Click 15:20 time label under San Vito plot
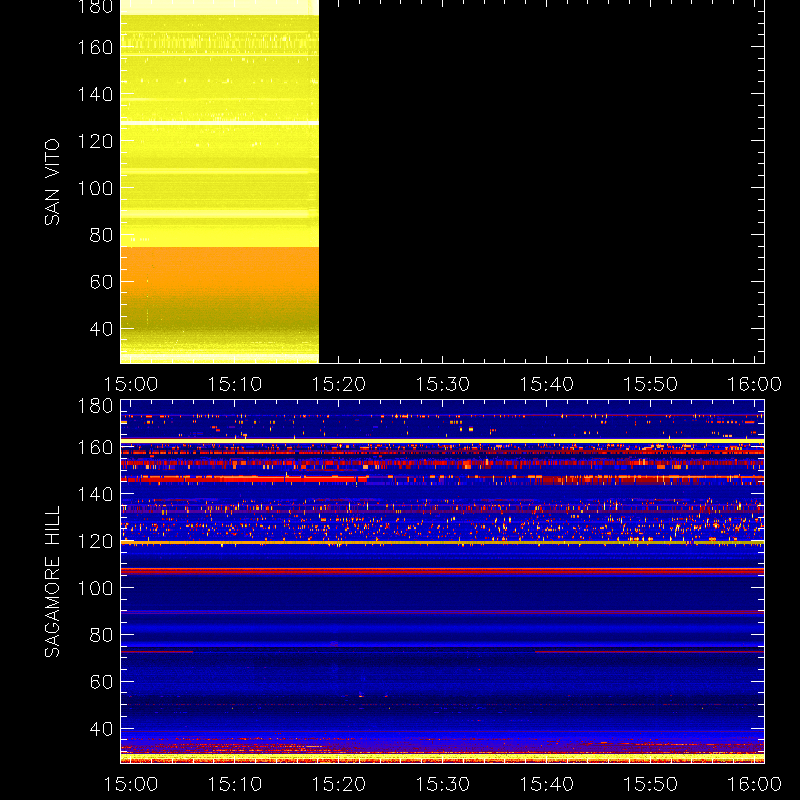Image resolution: width=800 pixels, height=800 pixels. click(x=339, y=384)
